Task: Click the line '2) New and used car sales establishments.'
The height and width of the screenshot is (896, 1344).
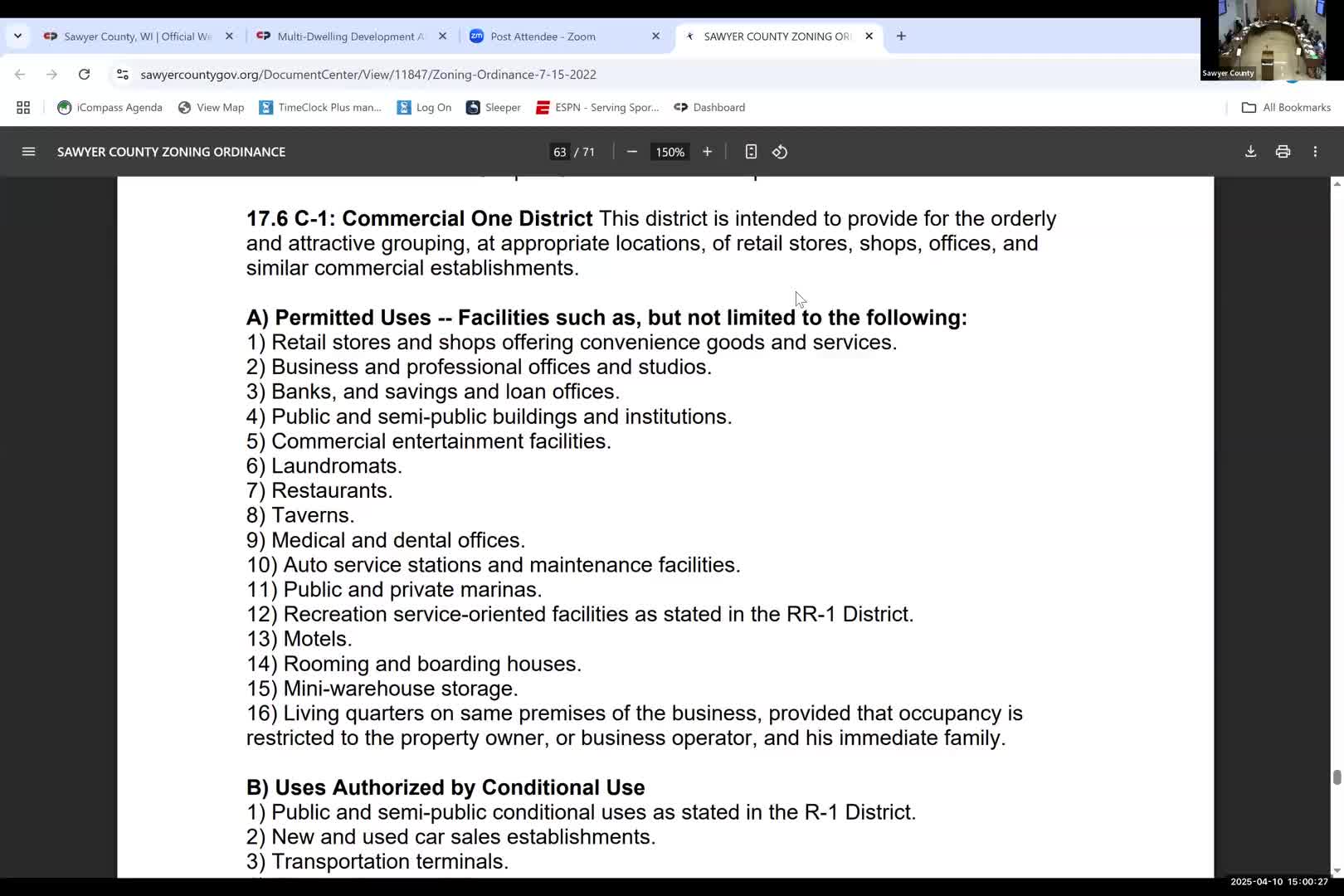Action: pyautogui.click(x=451, y=837)
